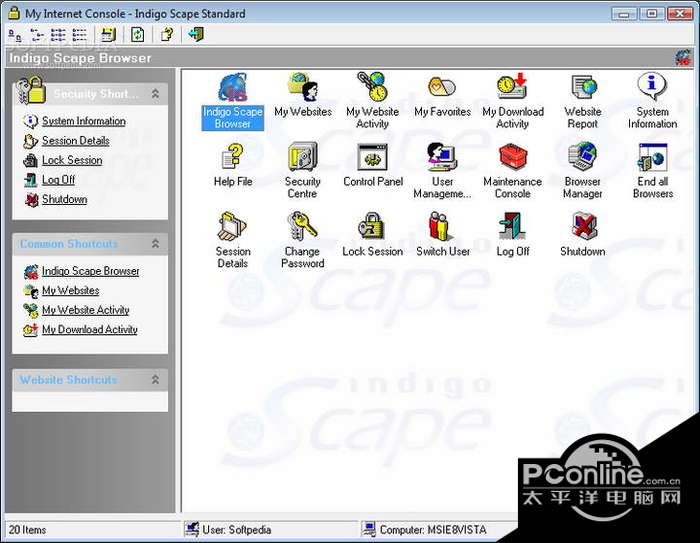Click the refresh toolbar icon
700x543 pixels.
coord(138,34)
